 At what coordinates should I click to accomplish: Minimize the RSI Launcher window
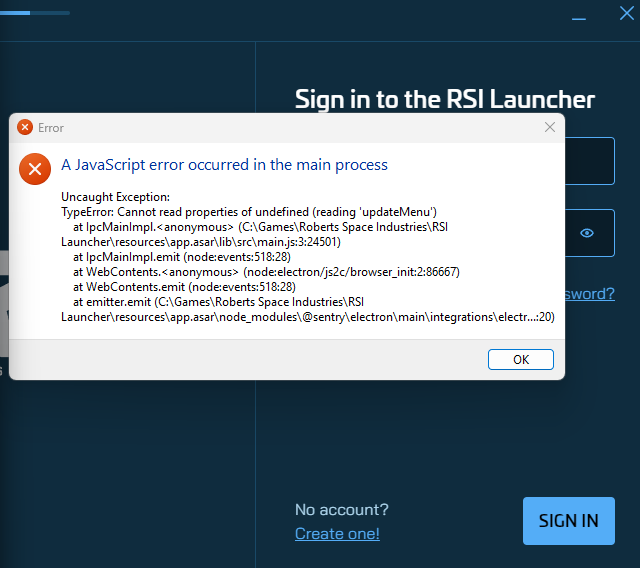pos(578,18)
